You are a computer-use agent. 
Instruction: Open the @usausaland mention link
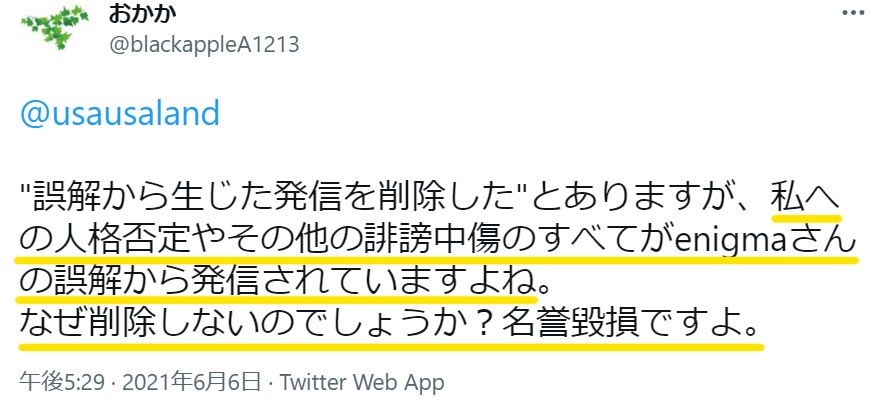tap(120, 114)
